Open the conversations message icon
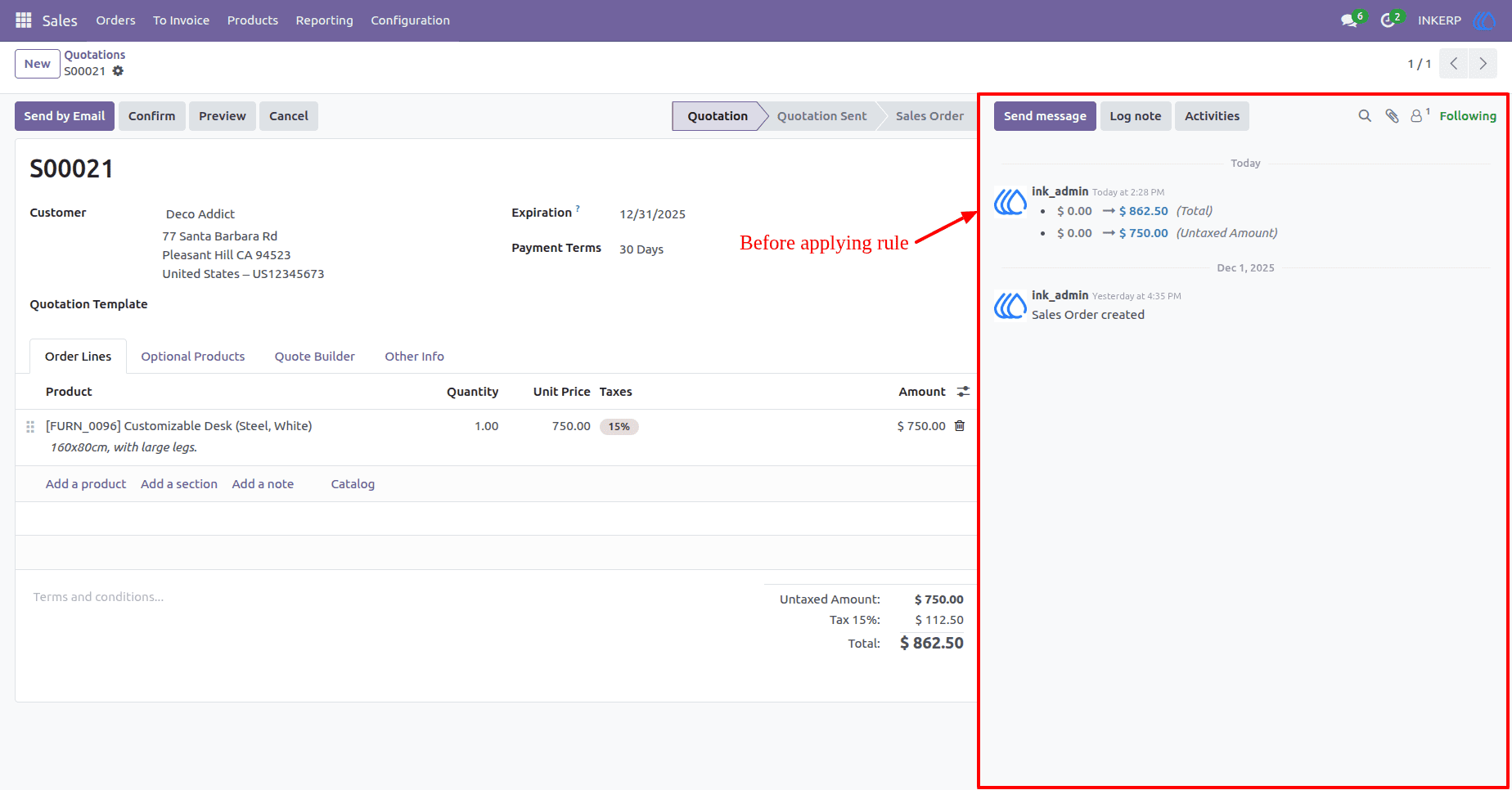 point(1349,20)
